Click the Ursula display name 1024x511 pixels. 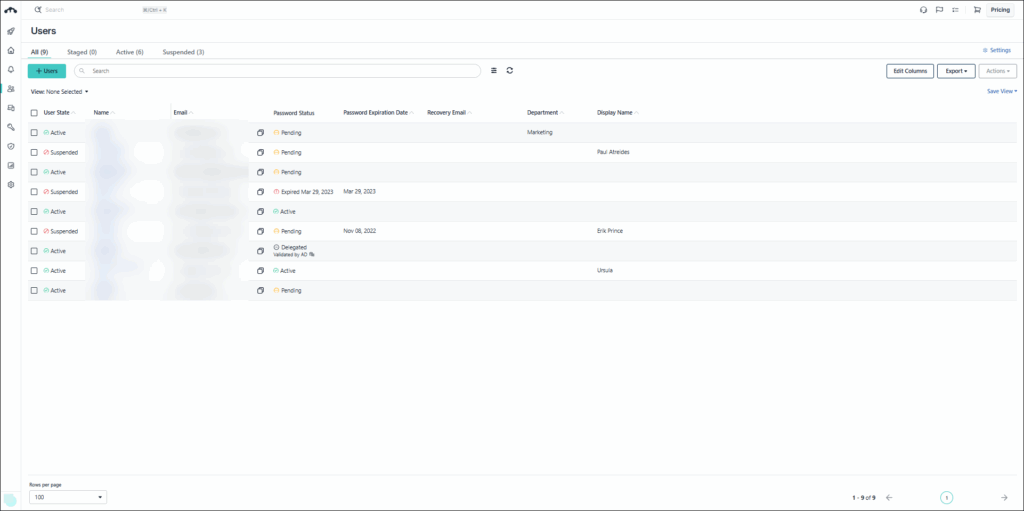click(605, 271)
